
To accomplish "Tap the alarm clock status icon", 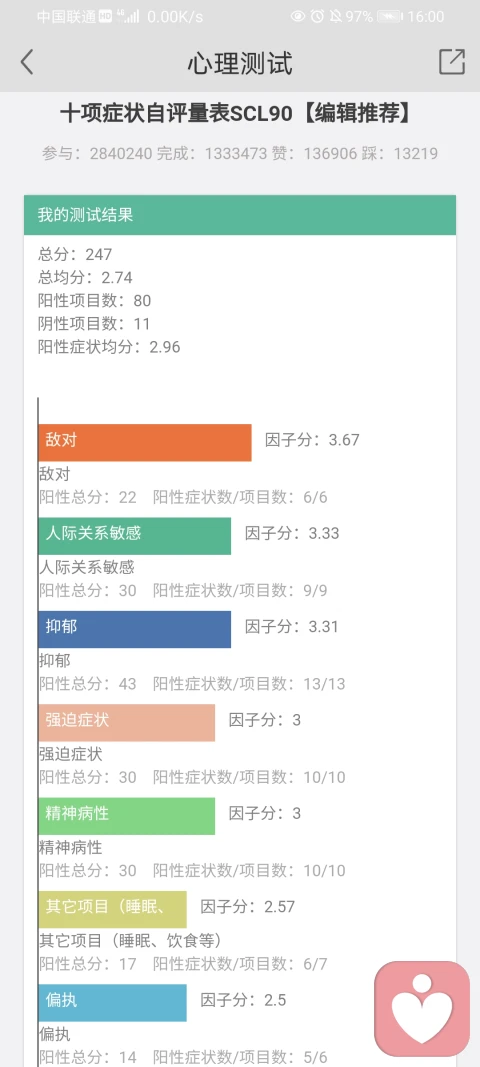I will tap(317, 17).
